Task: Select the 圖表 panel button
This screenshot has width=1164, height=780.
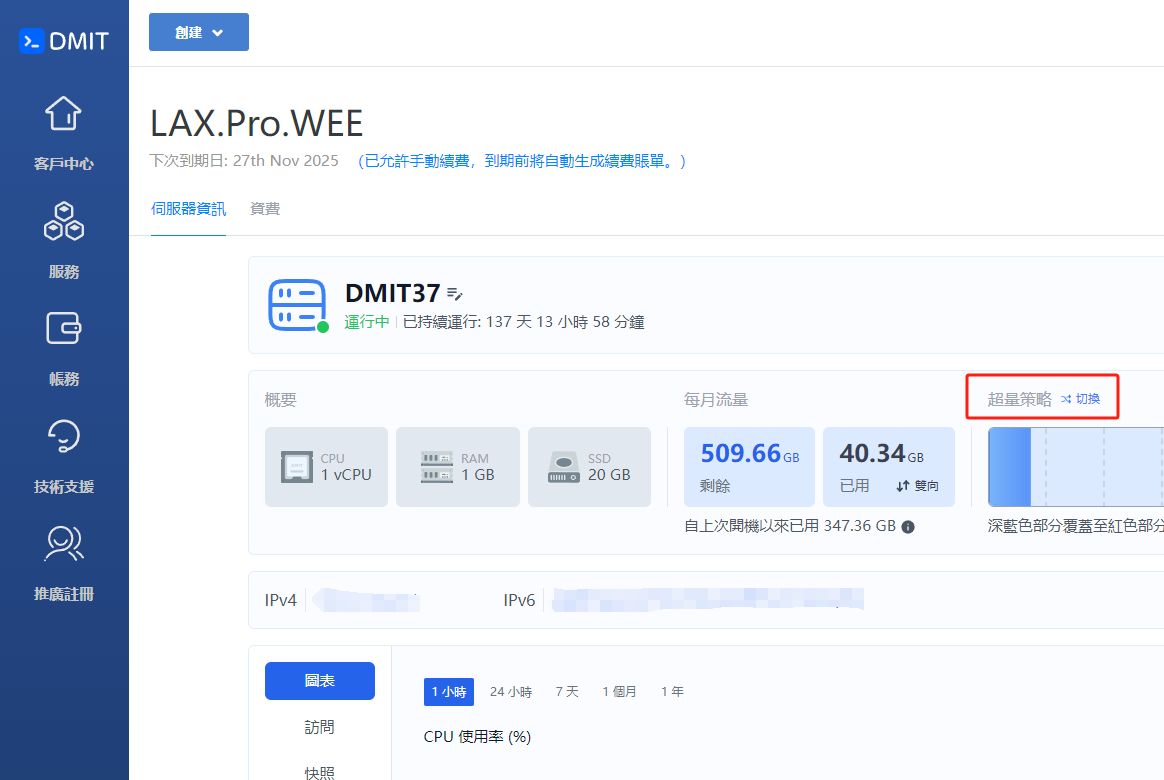Action: 320,681
